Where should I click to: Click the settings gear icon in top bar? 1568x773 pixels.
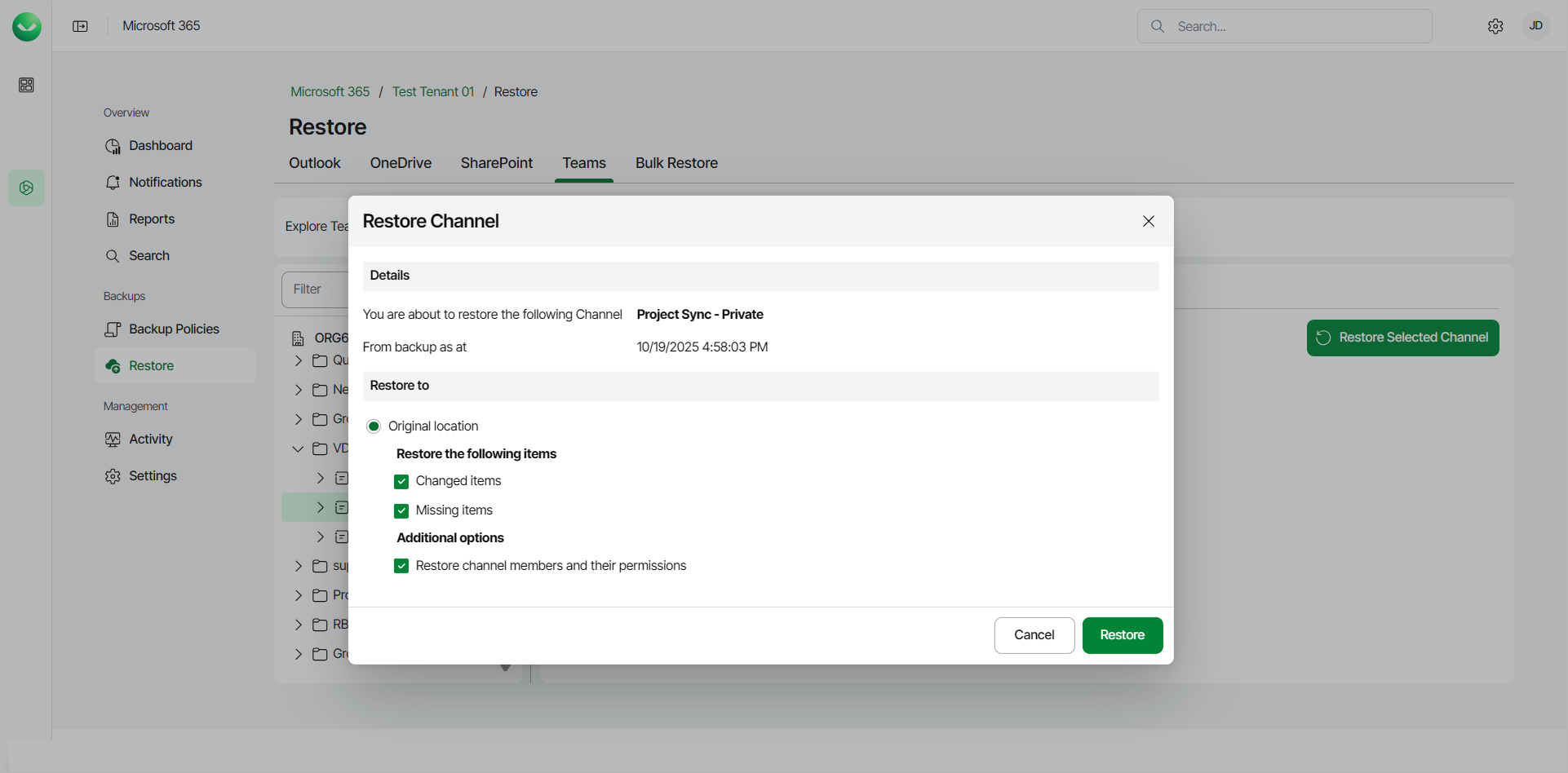tap(1495, 27)
